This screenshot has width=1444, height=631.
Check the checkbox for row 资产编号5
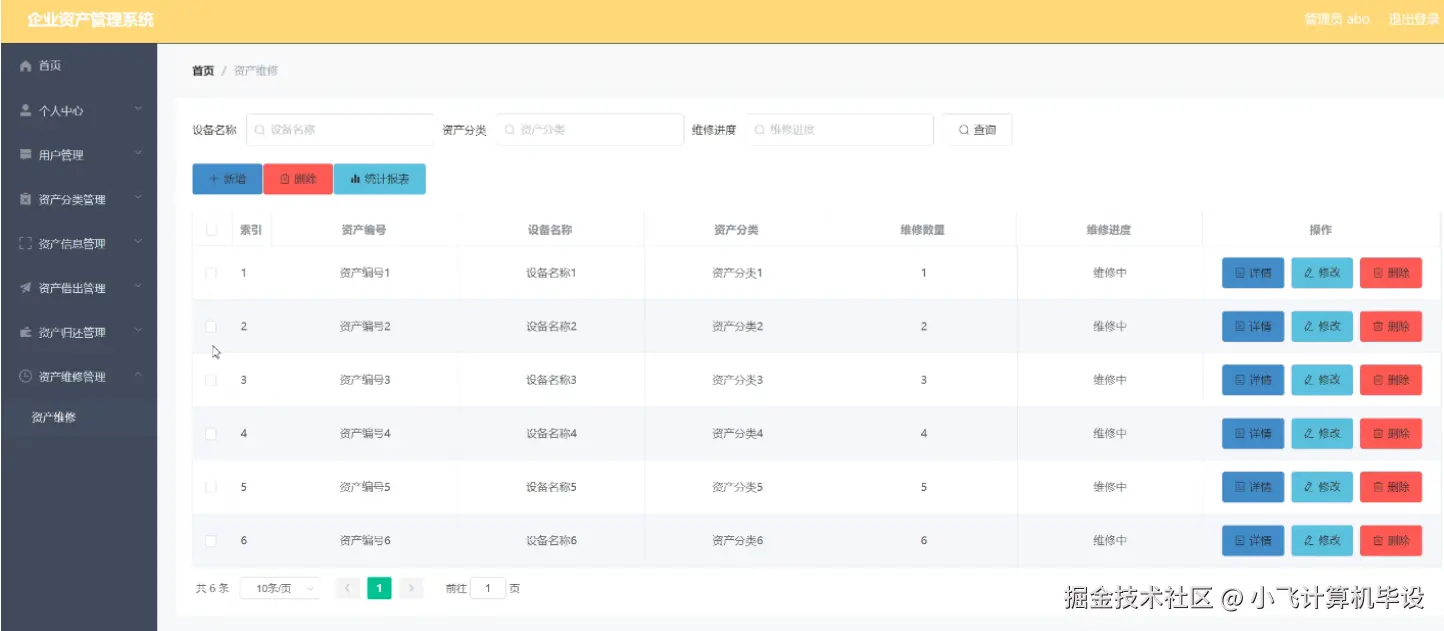211,487
